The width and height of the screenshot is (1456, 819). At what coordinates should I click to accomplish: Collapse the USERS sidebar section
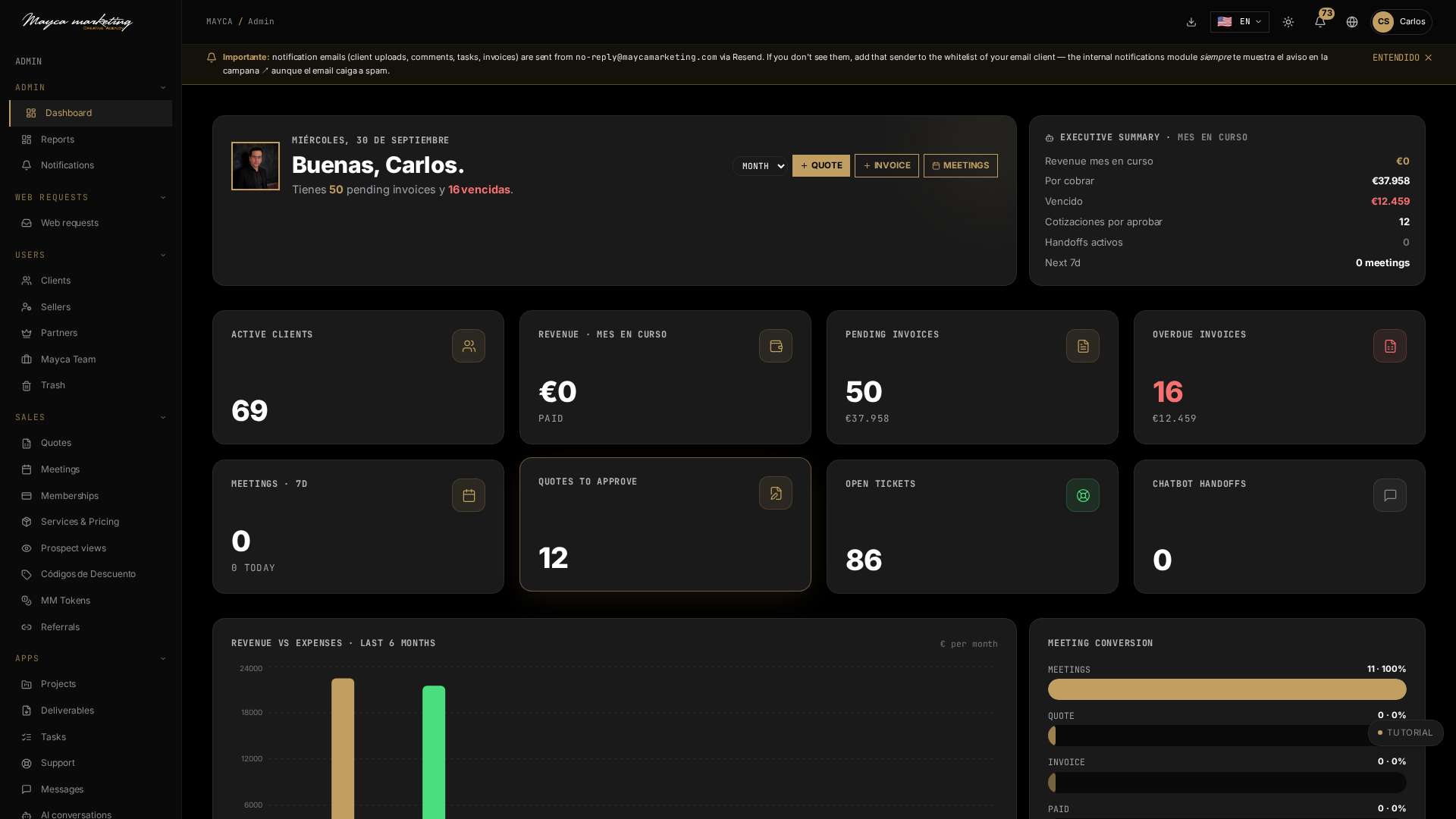(90, 256)
